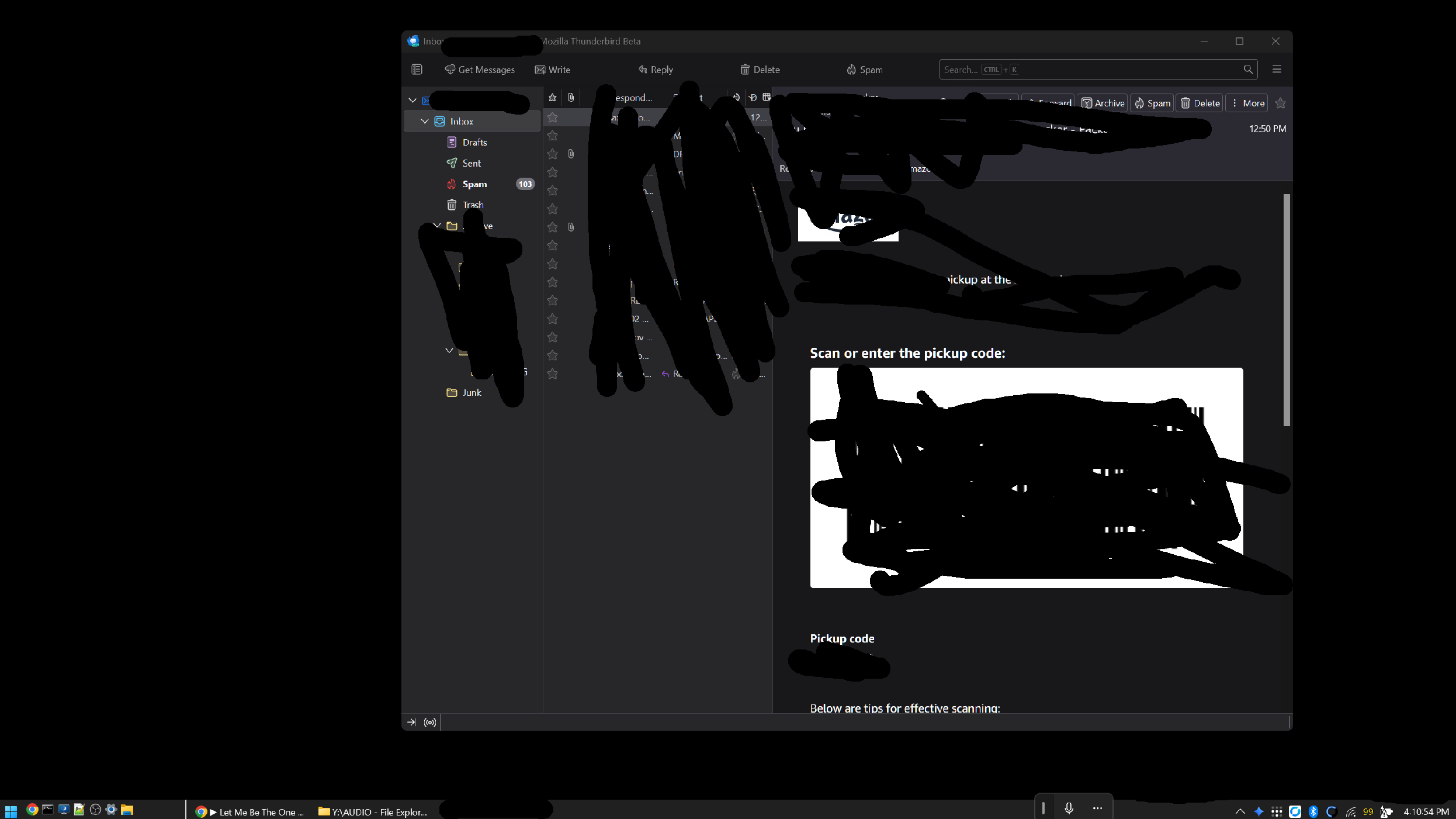
Task: Sort messages by attachment column icon
Action: click(571, 98)
